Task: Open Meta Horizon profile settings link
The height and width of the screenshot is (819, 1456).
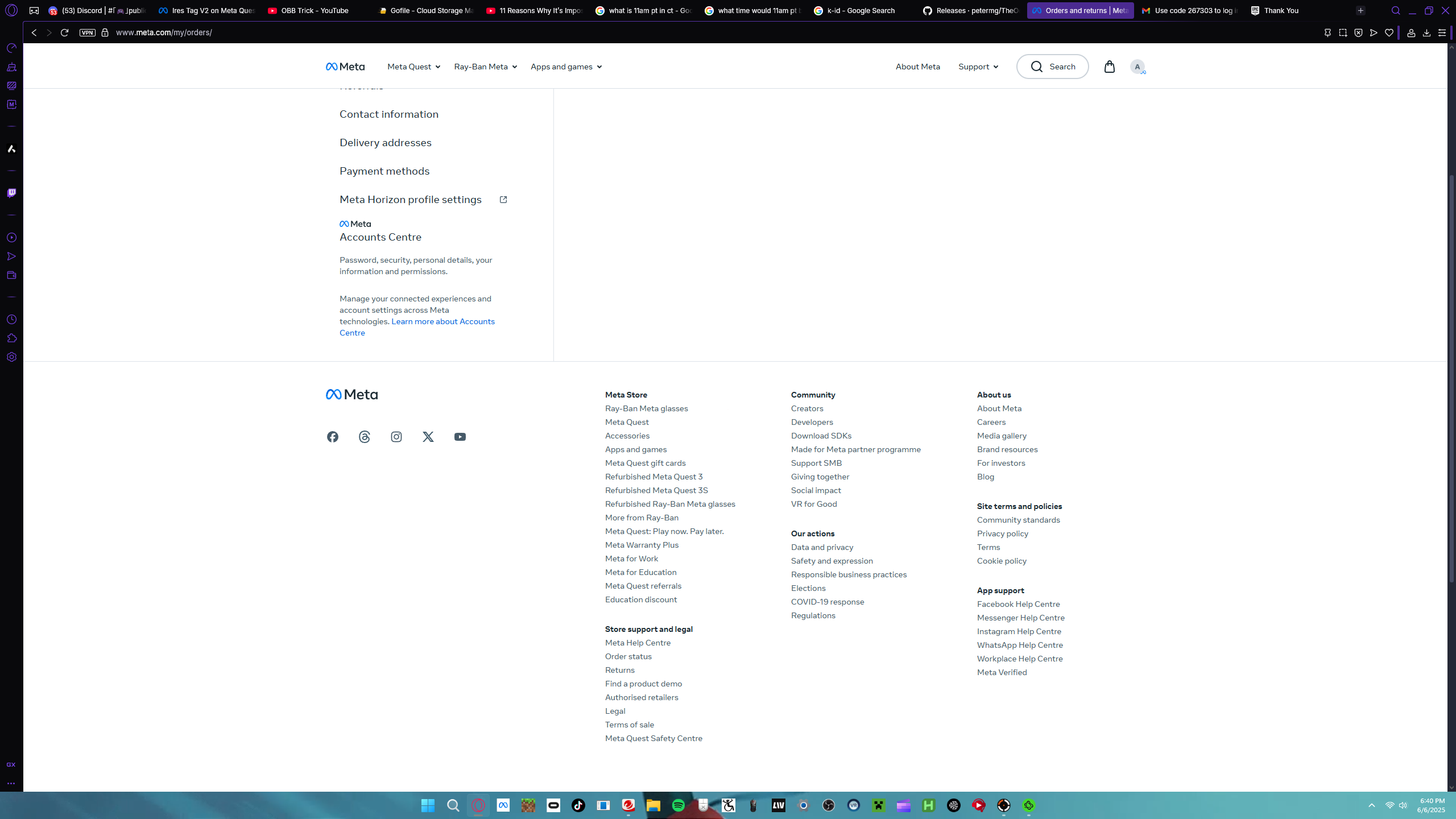Action: (423, 200)
